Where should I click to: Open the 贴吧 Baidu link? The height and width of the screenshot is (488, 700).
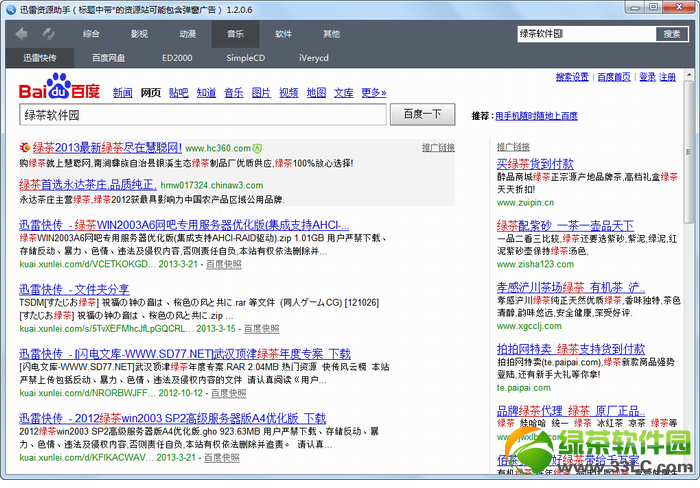click(179, 92)
